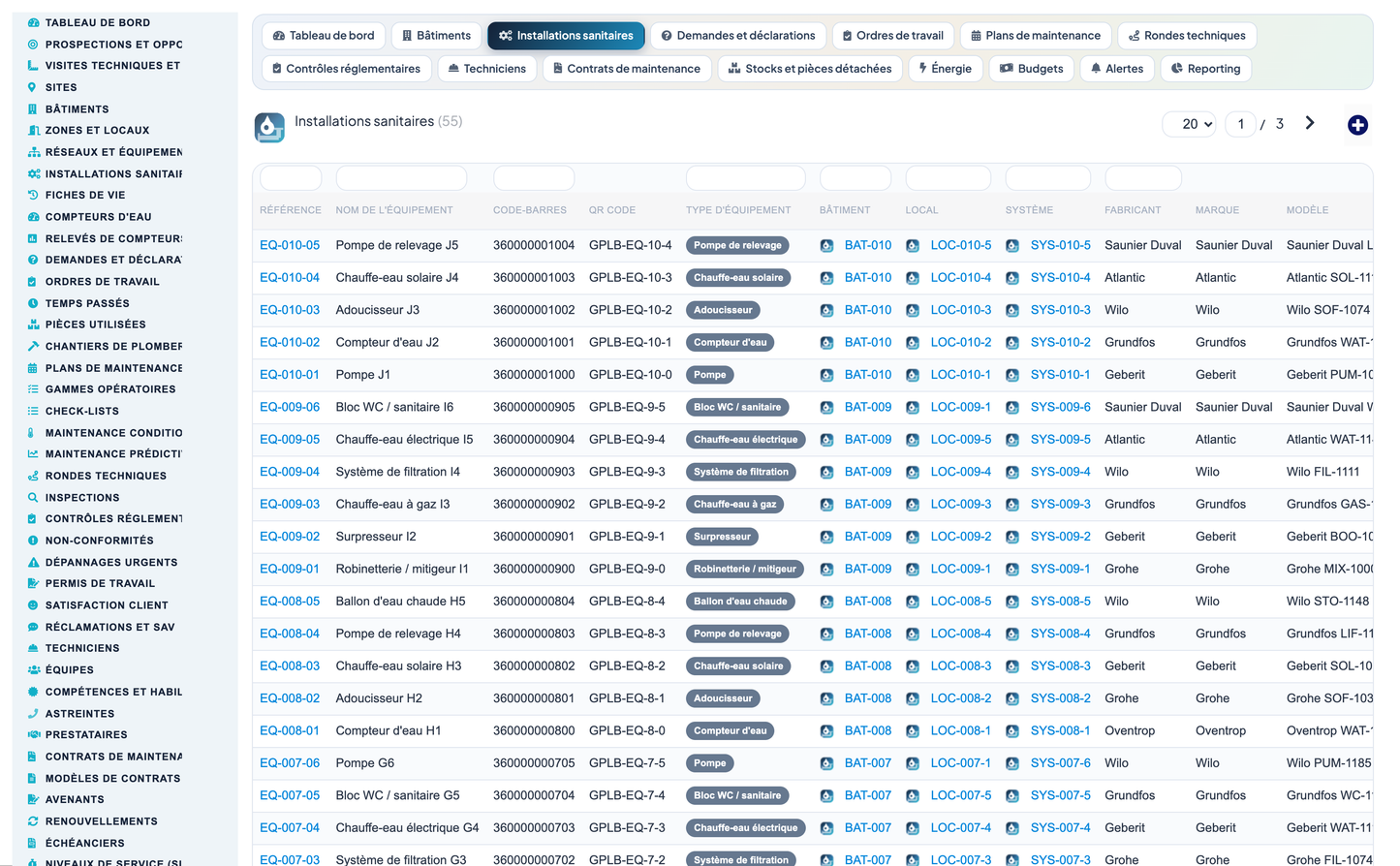Open Check-lists in sidebar
This screenshot has width=1400, height=866.
82,411
